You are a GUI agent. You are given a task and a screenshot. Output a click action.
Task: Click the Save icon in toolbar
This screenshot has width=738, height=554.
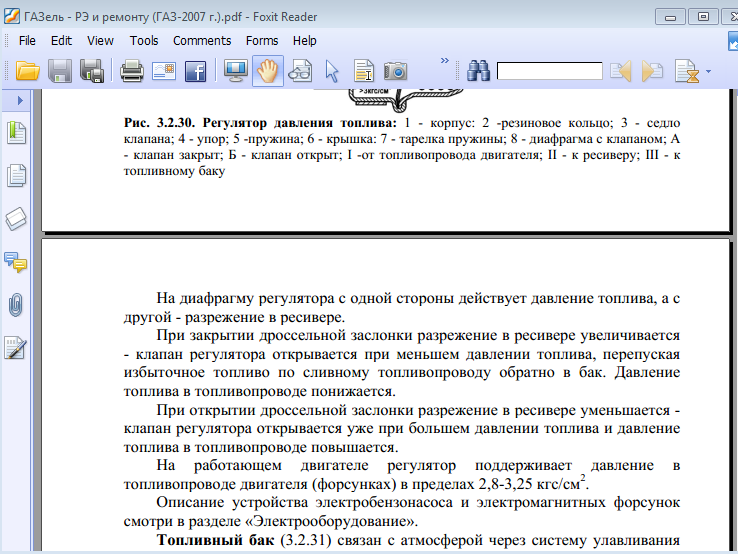pos(60,71)
